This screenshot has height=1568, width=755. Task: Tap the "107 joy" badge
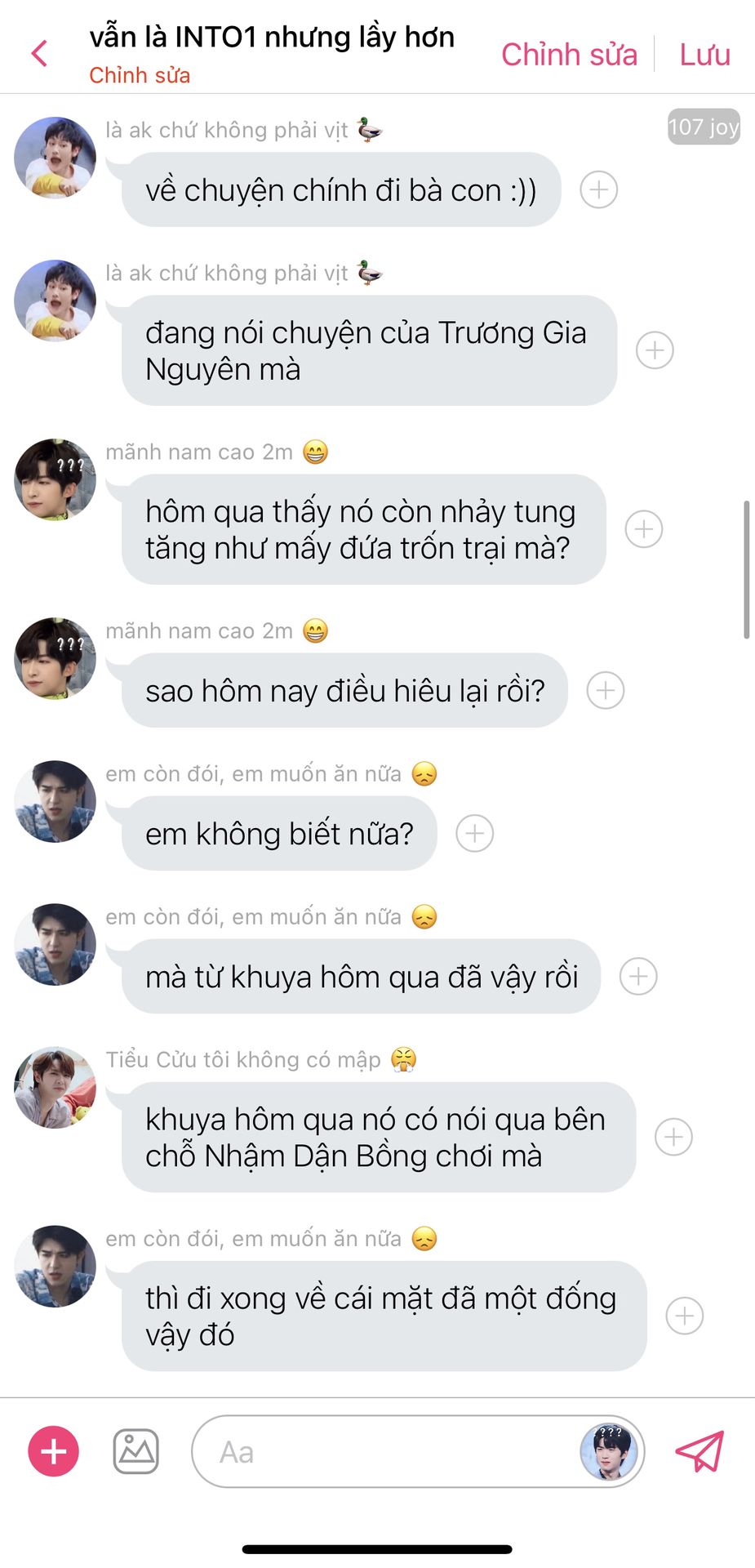pyautogui.click(x=704, y=127)
